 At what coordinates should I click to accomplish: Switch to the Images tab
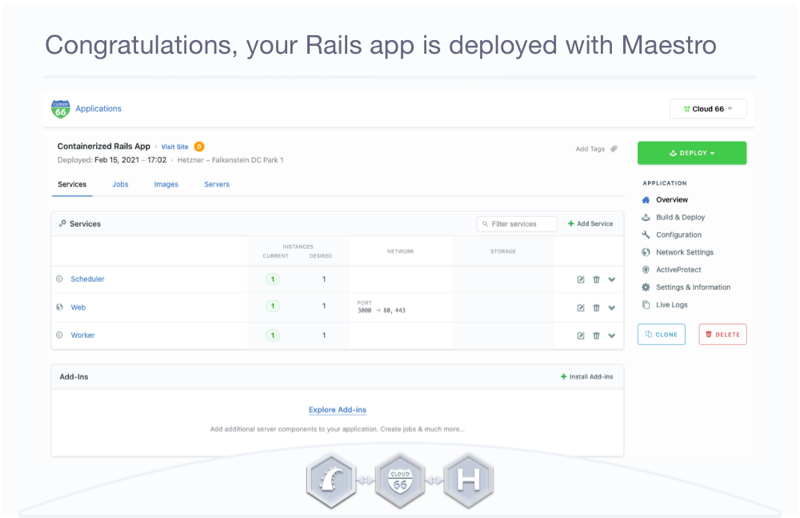point(166,184)
